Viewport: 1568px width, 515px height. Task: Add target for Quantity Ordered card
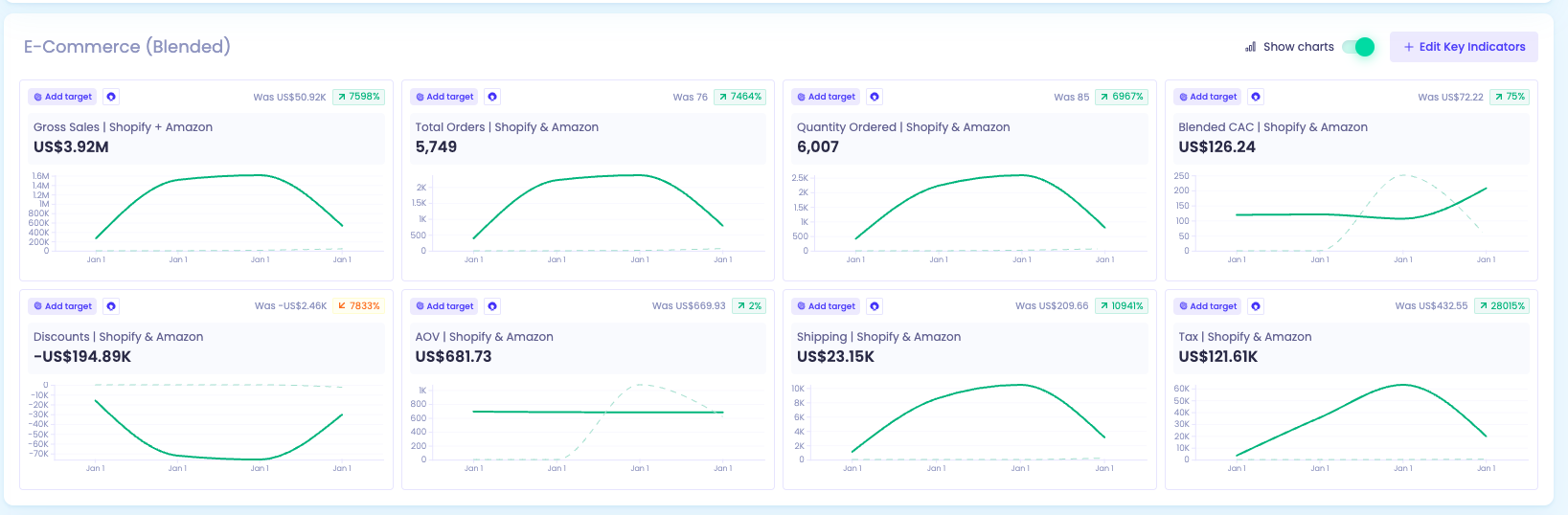coord(826,97)
